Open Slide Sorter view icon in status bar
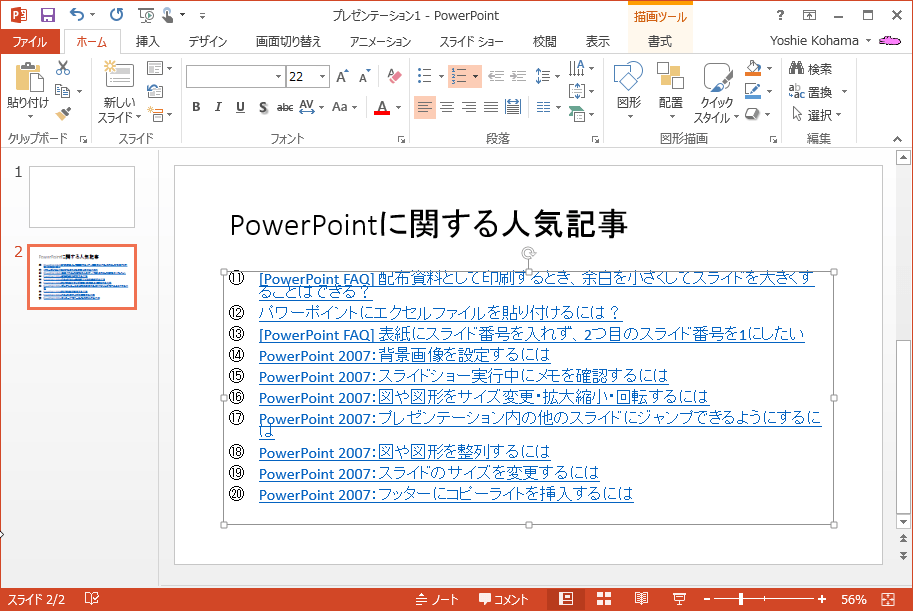913x611 pixels. tap(604, 599)
